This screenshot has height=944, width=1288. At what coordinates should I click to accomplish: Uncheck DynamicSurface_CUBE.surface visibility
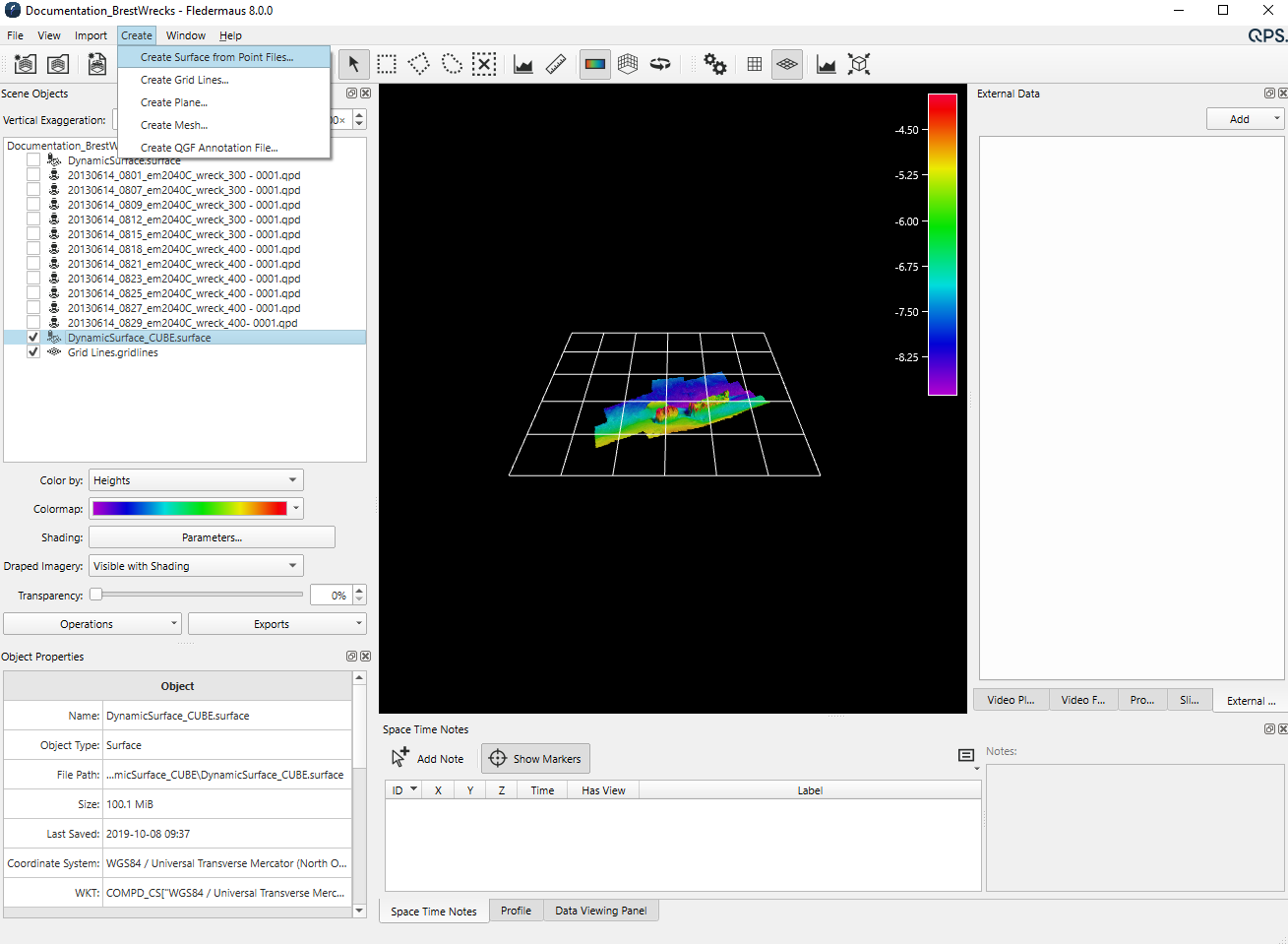click(33, 338)
